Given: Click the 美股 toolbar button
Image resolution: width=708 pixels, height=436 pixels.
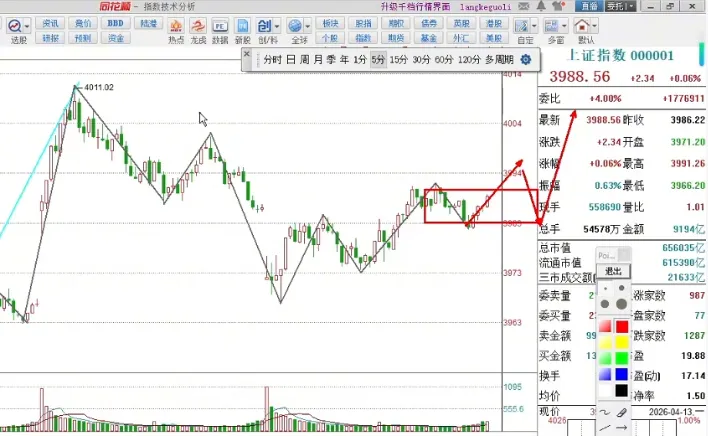Looking at the screenshot, I should pos(494,38).
